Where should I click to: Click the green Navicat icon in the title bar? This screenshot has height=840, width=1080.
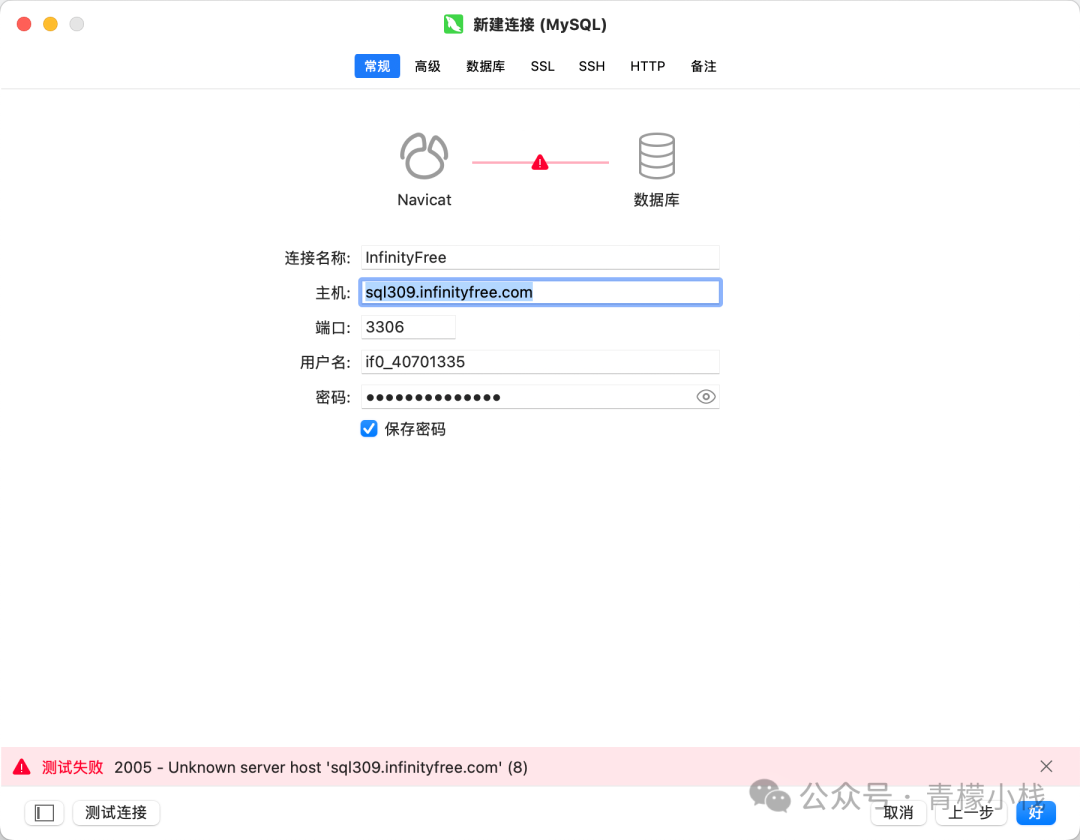pyautogui.click(x=453, y=24)
